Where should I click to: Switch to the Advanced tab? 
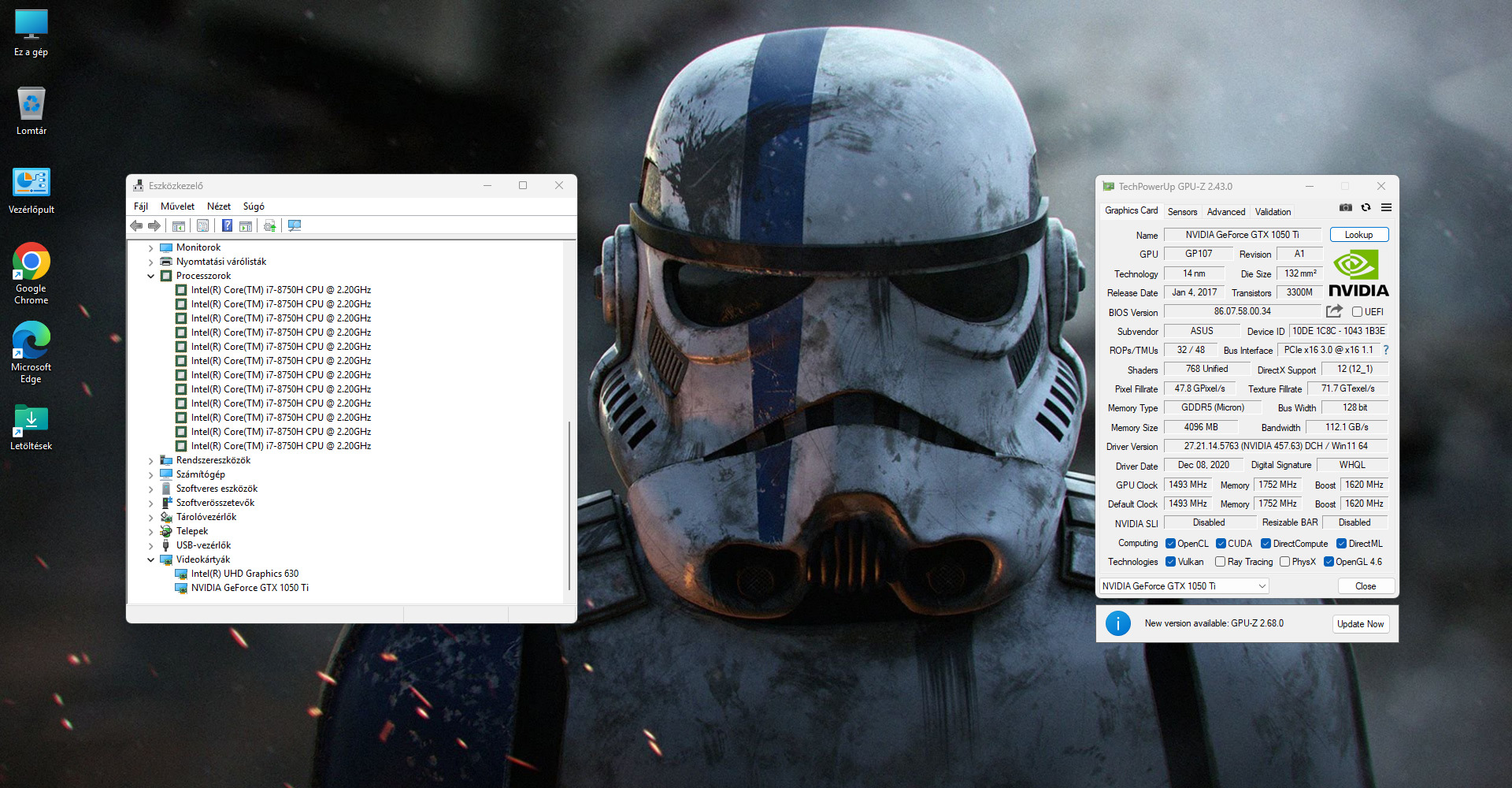(1226, 212)
